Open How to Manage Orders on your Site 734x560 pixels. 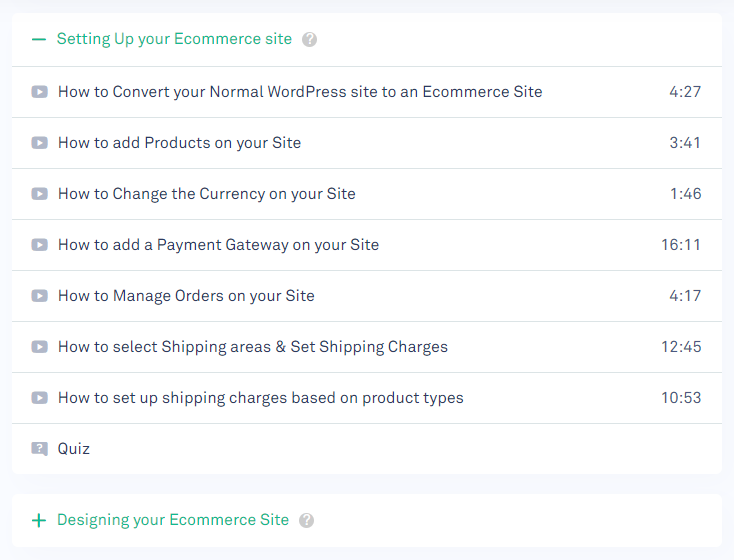tap(186, 296)
